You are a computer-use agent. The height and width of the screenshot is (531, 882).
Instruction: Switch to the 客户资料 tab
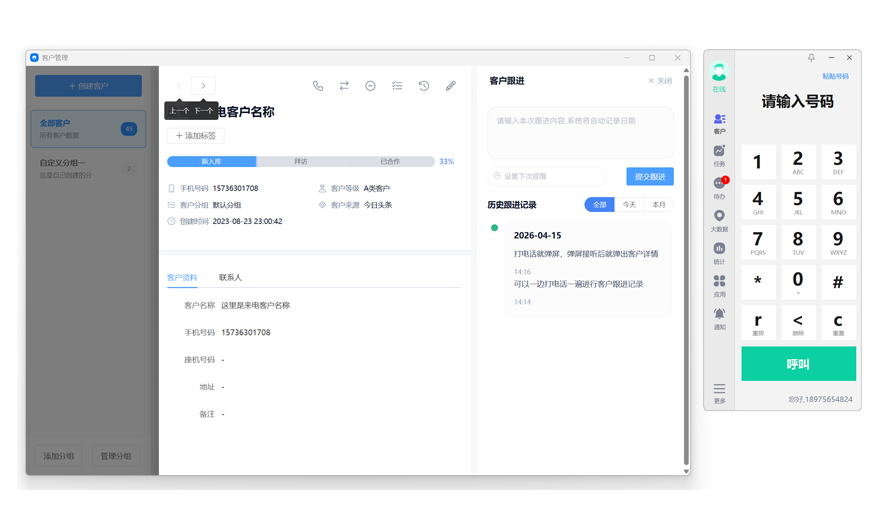[182, 277]
